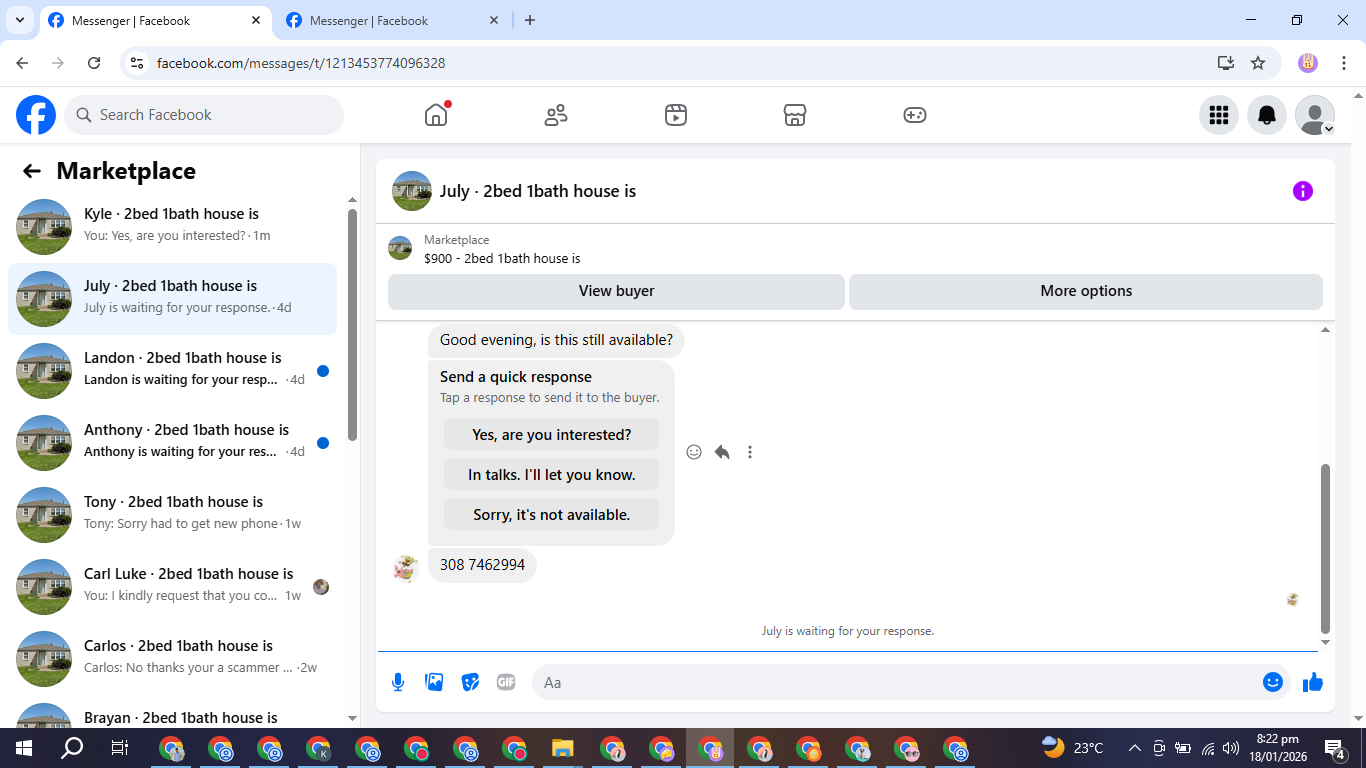Open the Notifications bell
The width and height of the screenshot is (1366, 768).
click(x=1267, y=115)
